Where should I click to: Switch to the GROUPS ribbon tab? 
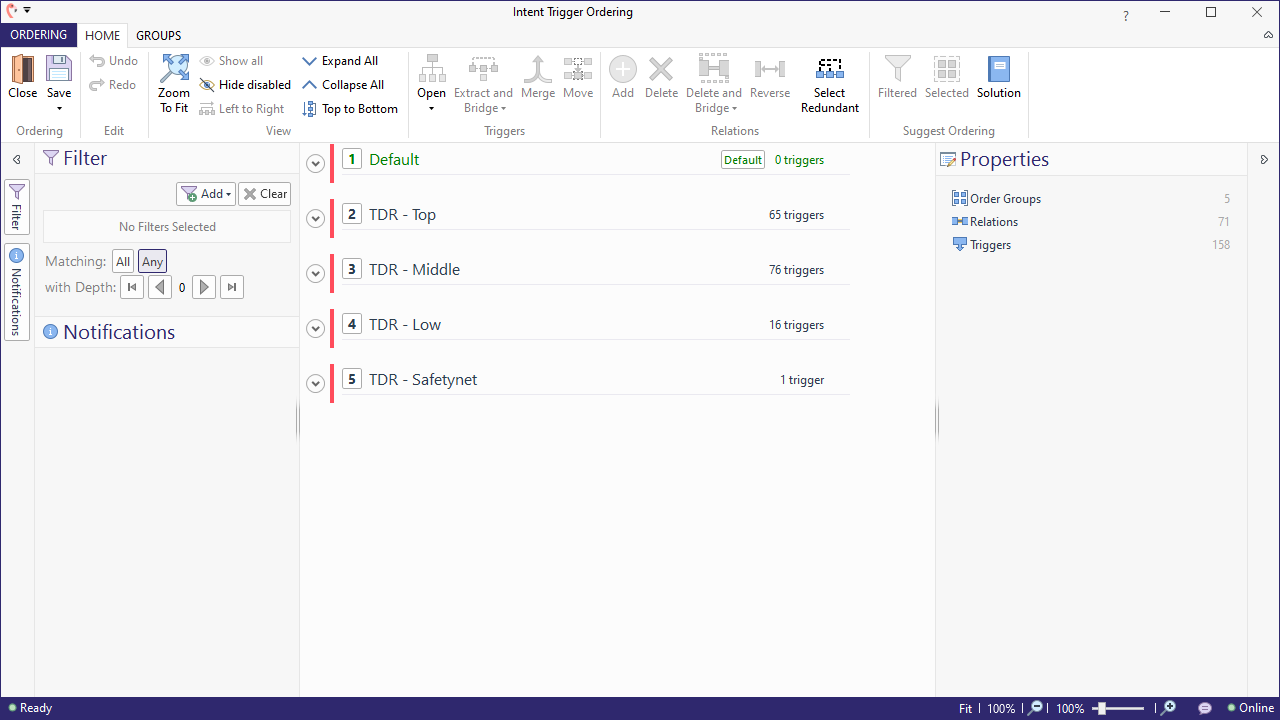pyautogui.click(x=159, y=36)
